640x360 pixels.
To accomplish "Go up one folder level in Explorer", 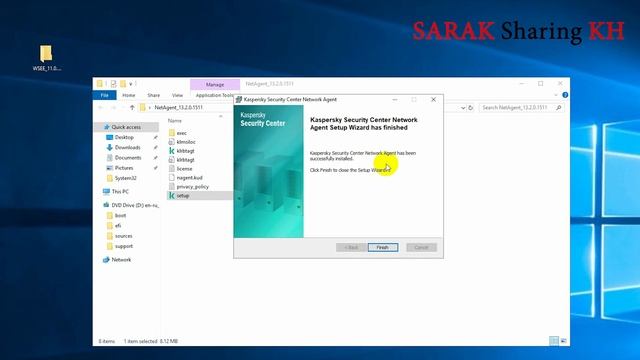I will click(132, 107).
